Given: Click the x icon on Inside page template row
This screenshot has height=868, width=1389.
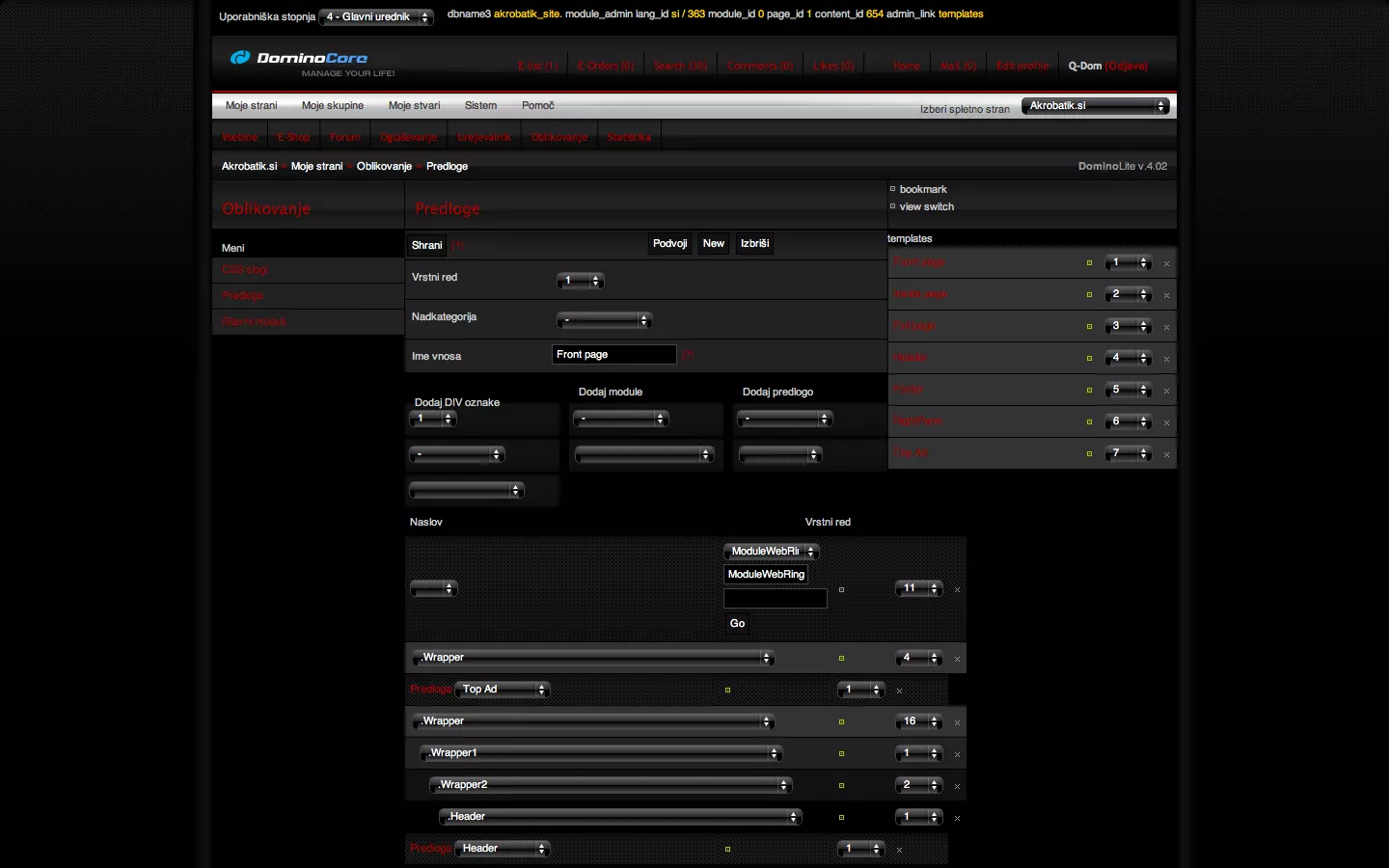Looking at the screenshot, I should [x=1166, y=295].
